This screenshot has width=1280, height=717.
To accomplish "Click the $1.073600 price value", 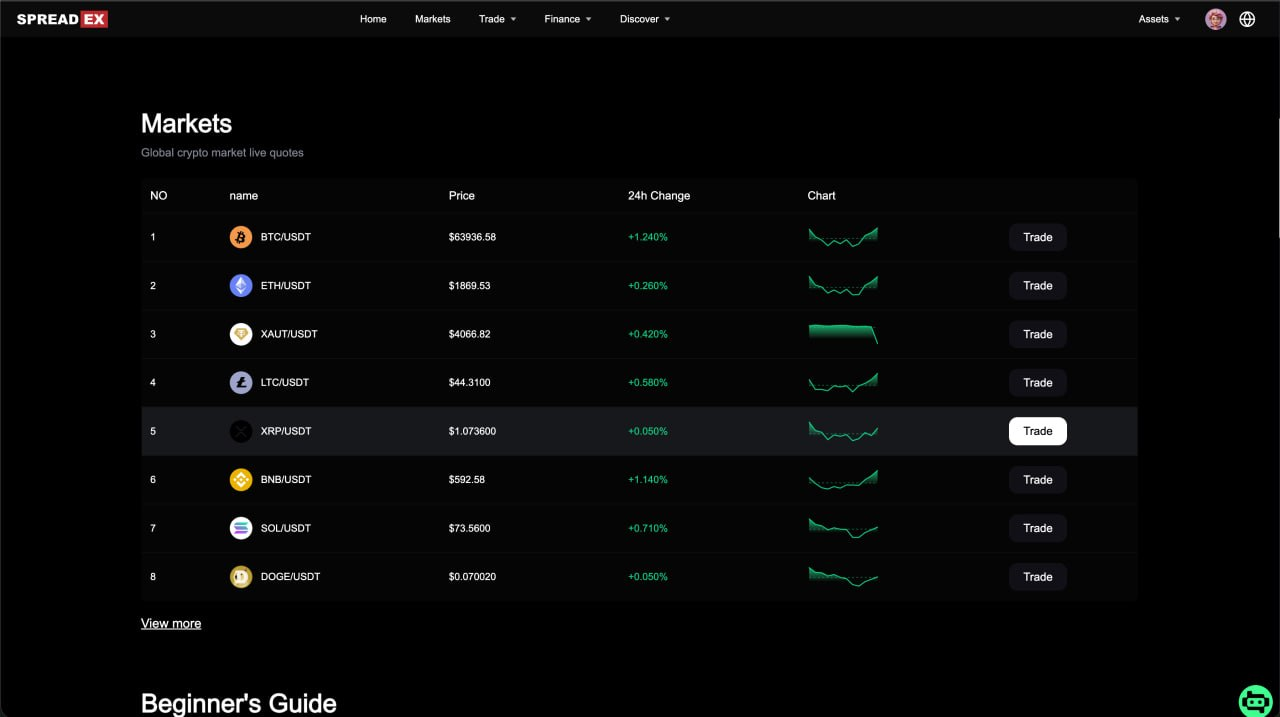I will 472,431.
